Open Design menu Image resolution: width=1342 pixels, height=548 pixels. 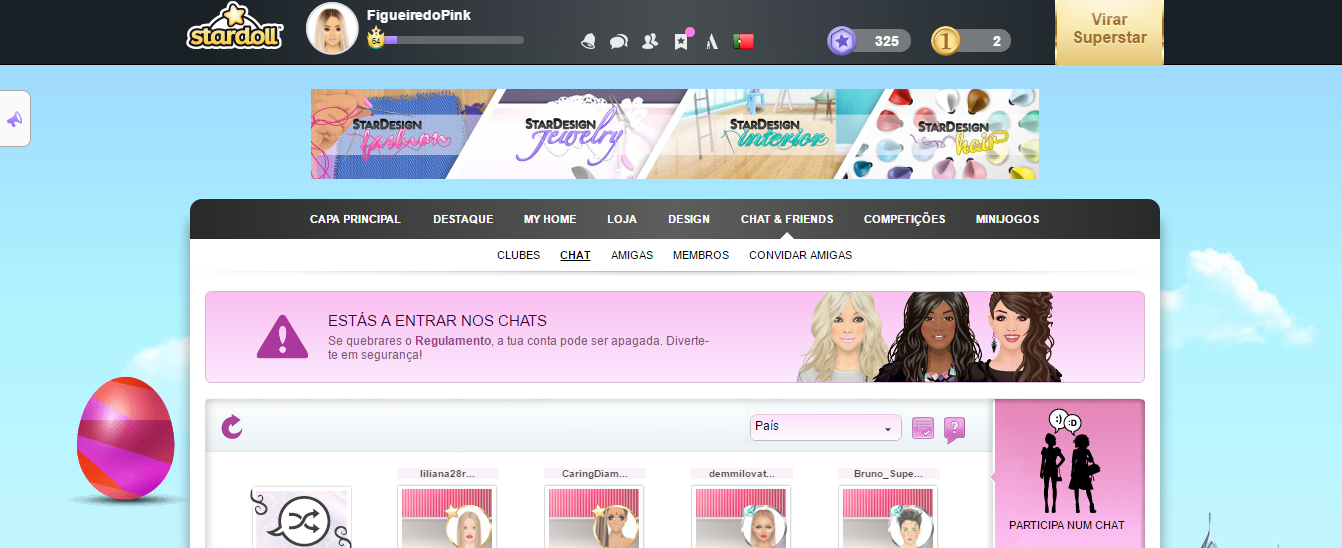tap(689, 219)
